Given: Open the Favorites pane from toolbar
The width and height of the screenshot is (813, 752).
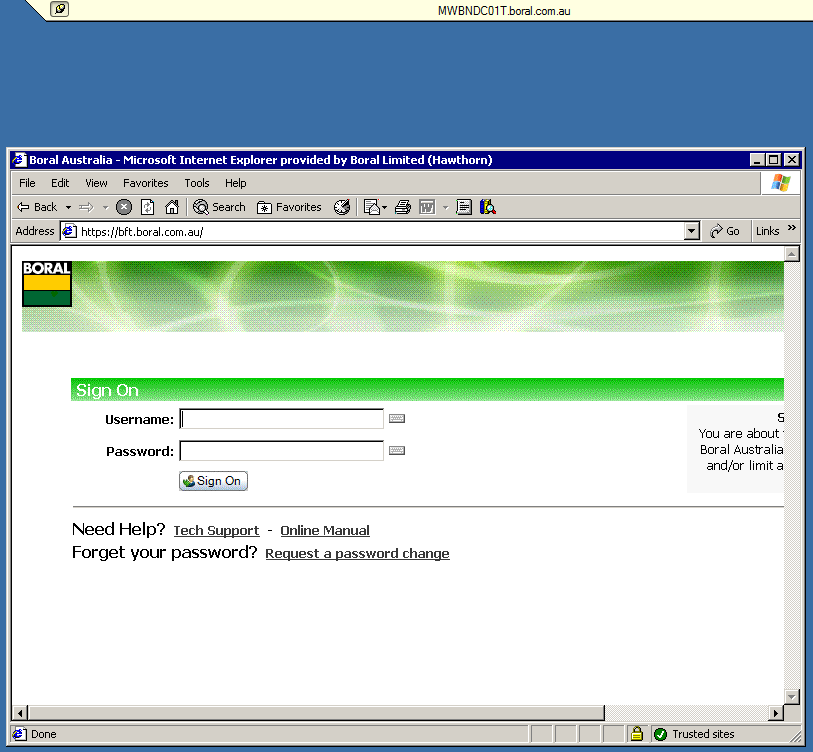Looking at the screenshot, I should coord(289,207).
